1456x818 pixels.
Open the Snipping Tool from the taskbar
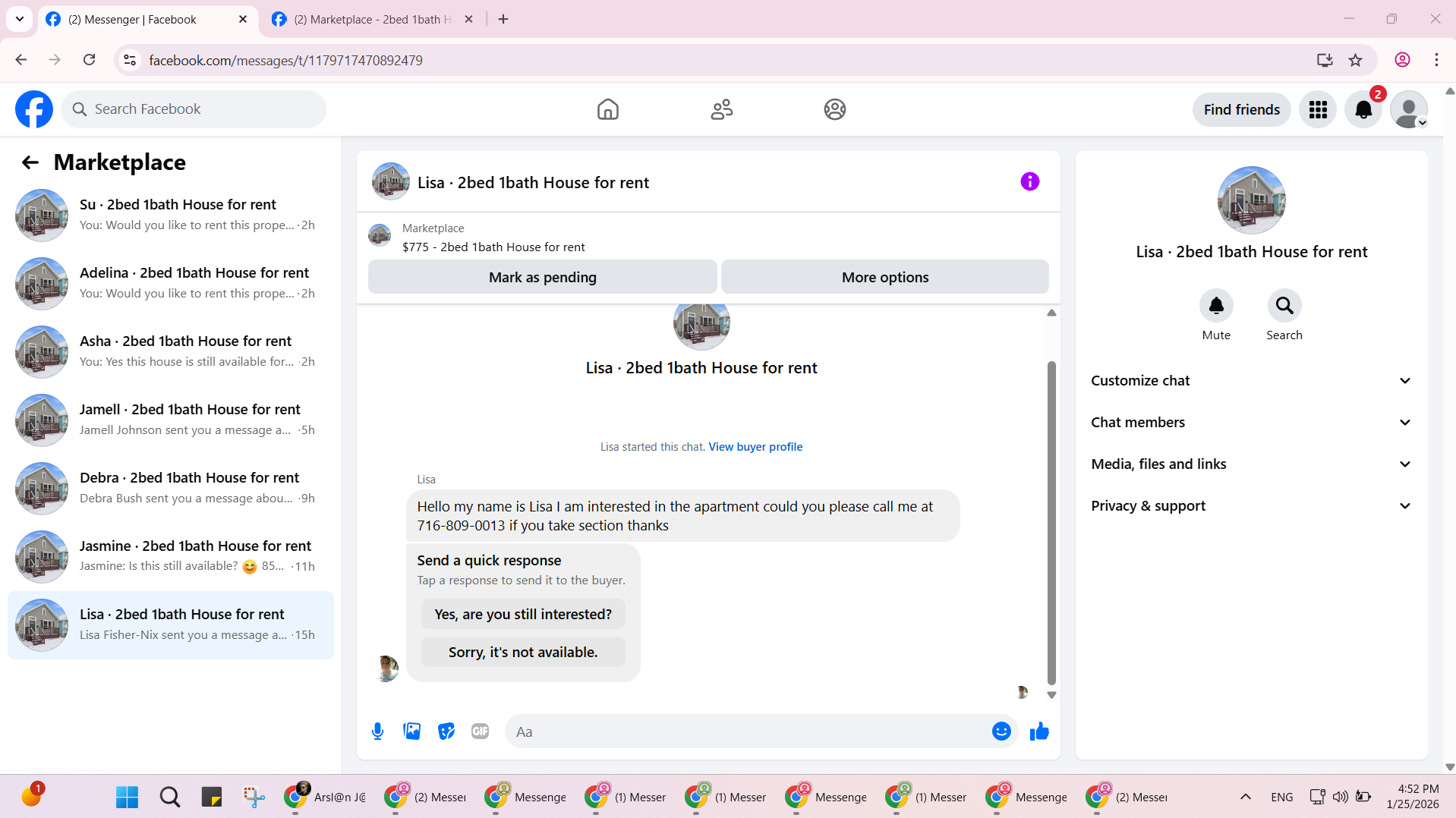(x=254, y=797)
